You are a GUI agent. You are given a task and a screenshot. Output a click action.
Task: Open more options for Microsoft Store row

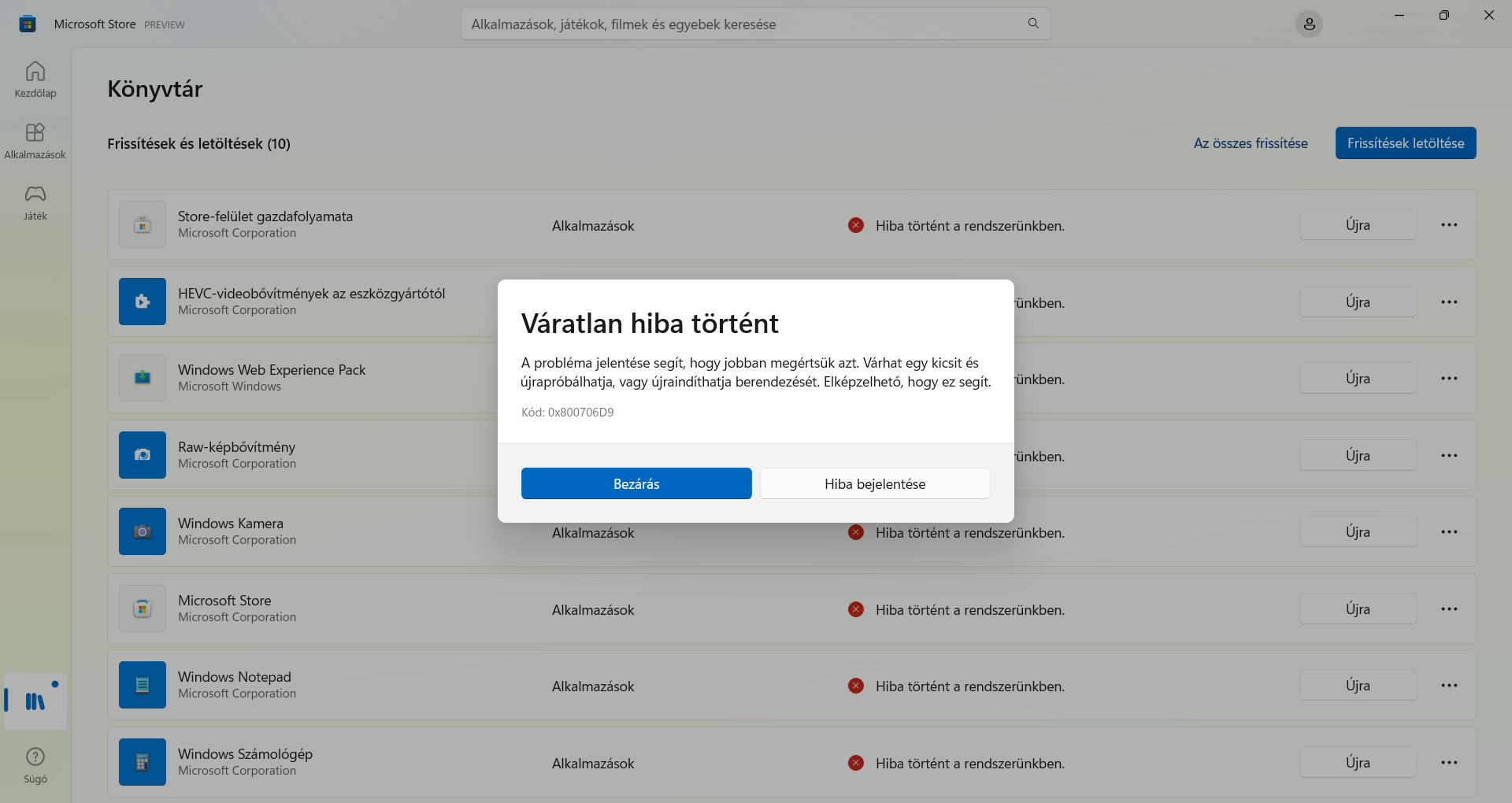tap(1449, 609)
